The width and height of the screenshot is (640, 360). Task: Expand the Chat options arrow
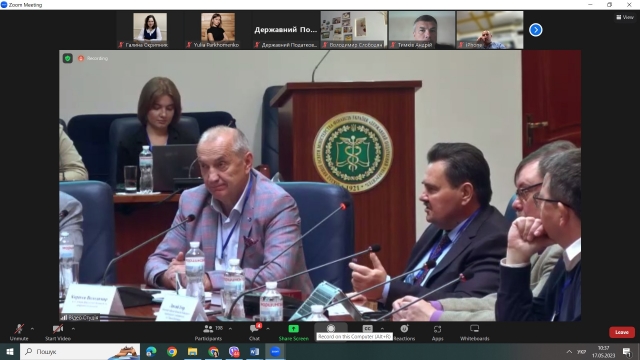[268, 329]
